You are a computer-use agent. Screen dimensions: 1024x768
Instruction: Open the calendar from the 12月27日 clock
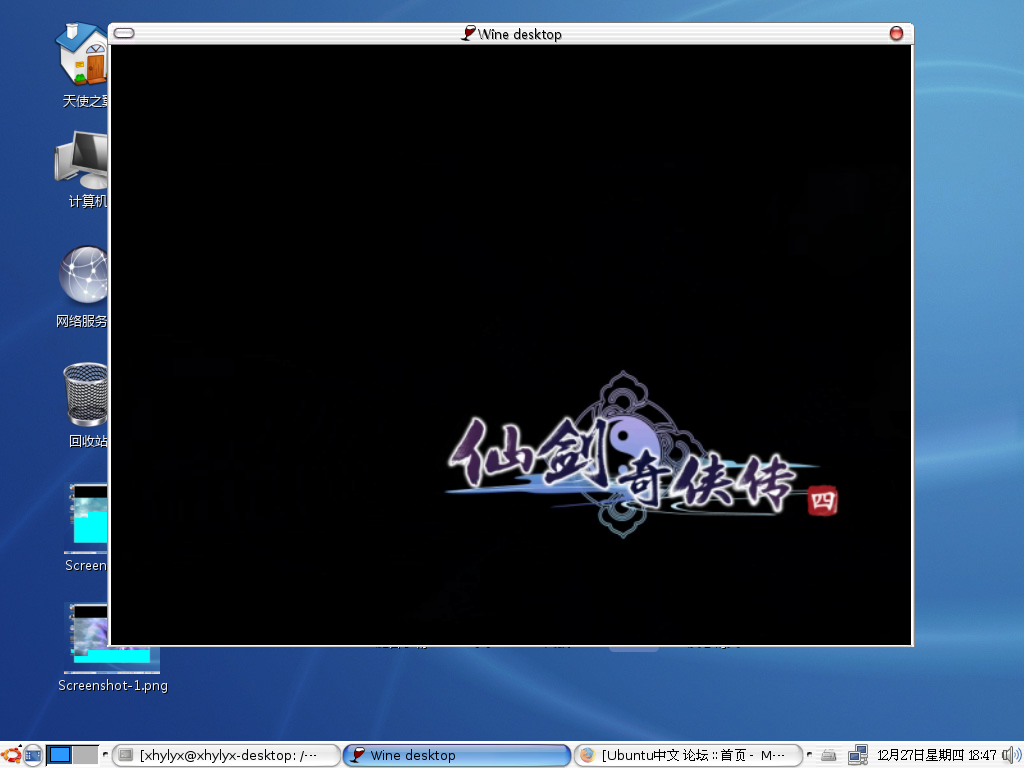click(936, 756)
